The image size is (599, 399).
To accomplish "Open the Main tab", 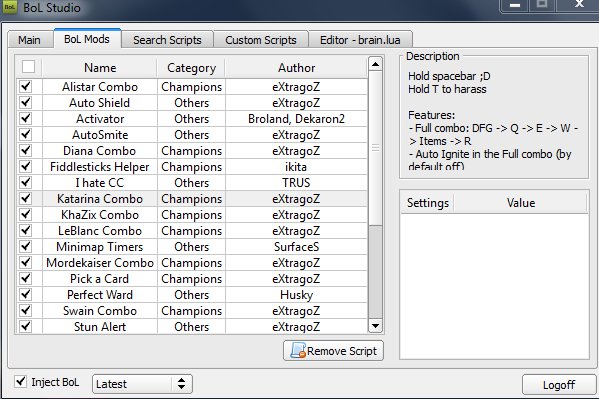I will [x=29, y=40].
